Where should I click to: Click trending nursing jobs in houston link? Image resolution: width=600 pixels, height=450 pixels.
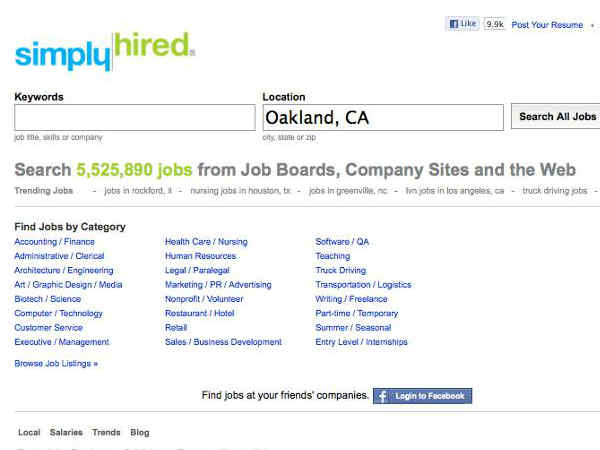click(x=244, y=190)
